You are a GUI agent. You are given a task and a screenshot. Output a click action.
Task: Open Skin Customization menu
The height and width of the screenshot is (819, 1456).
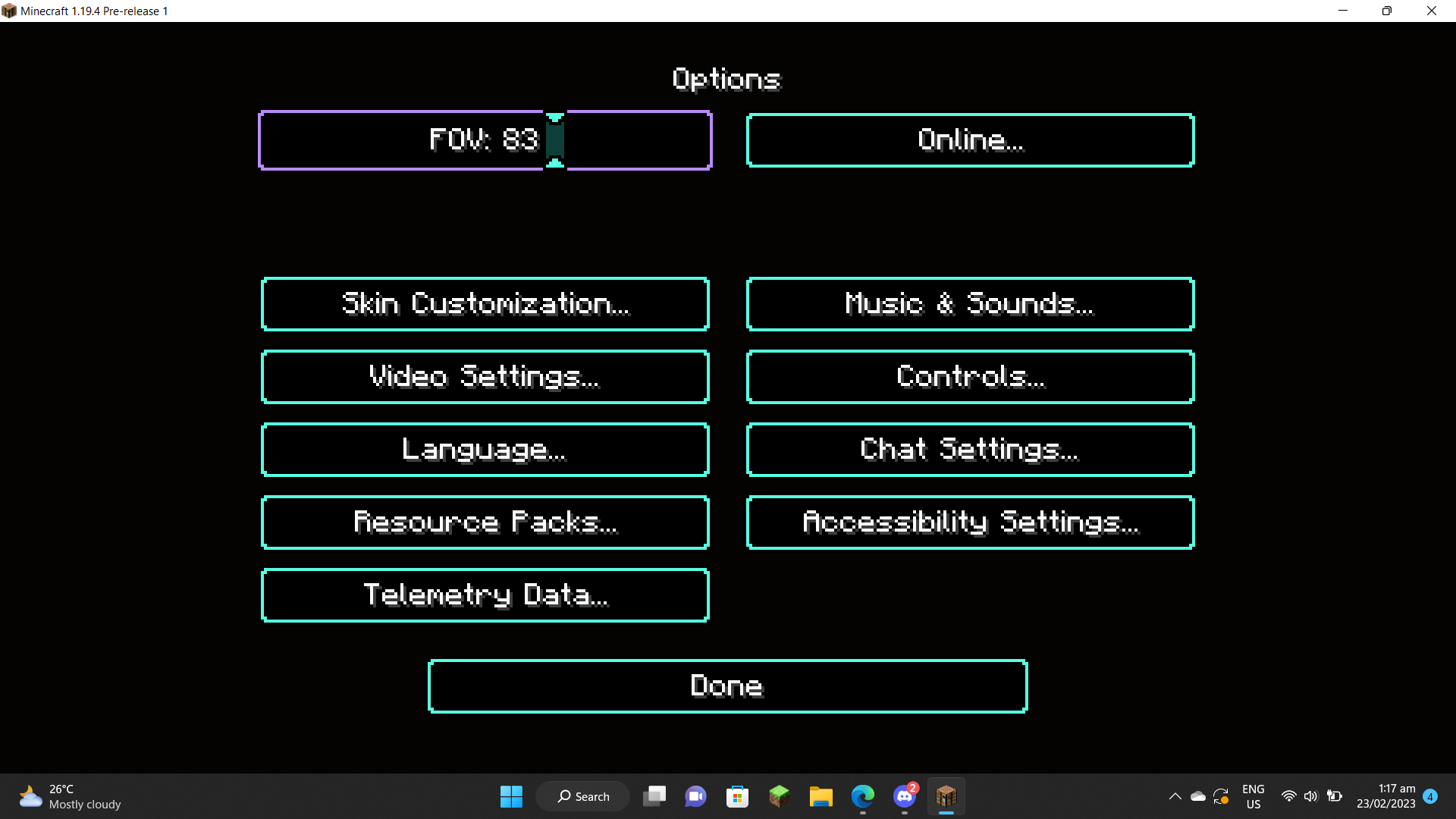[485, 304]
